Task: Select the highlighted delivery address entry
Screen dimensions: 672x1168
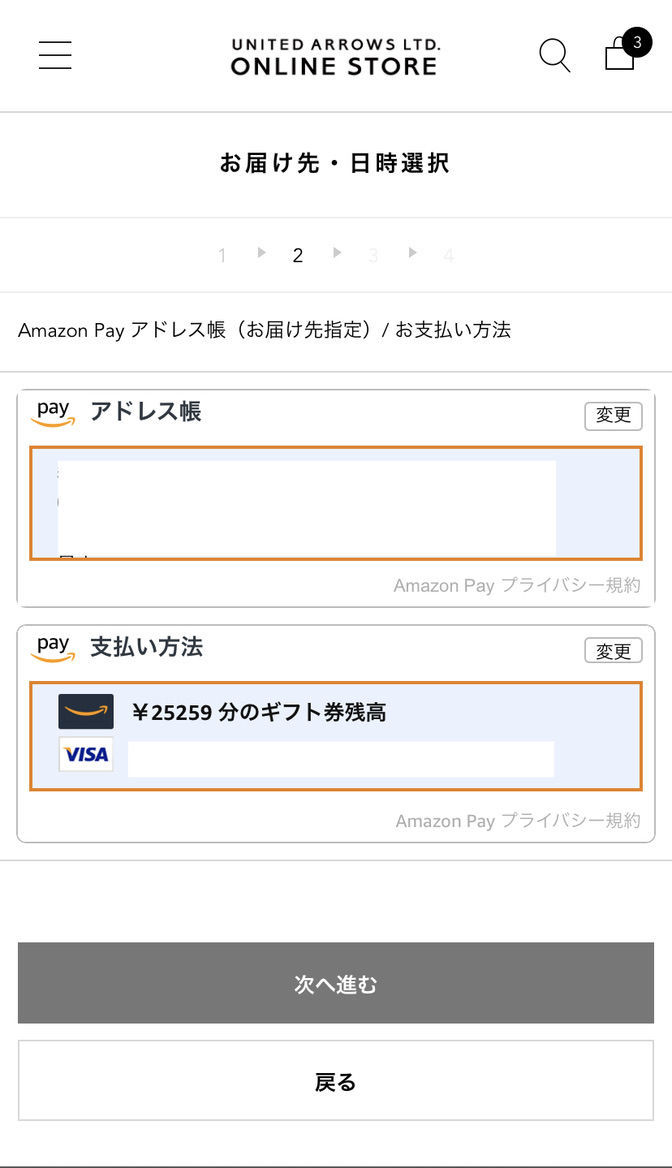Action: pyautogui.click(x=335, y=504)
